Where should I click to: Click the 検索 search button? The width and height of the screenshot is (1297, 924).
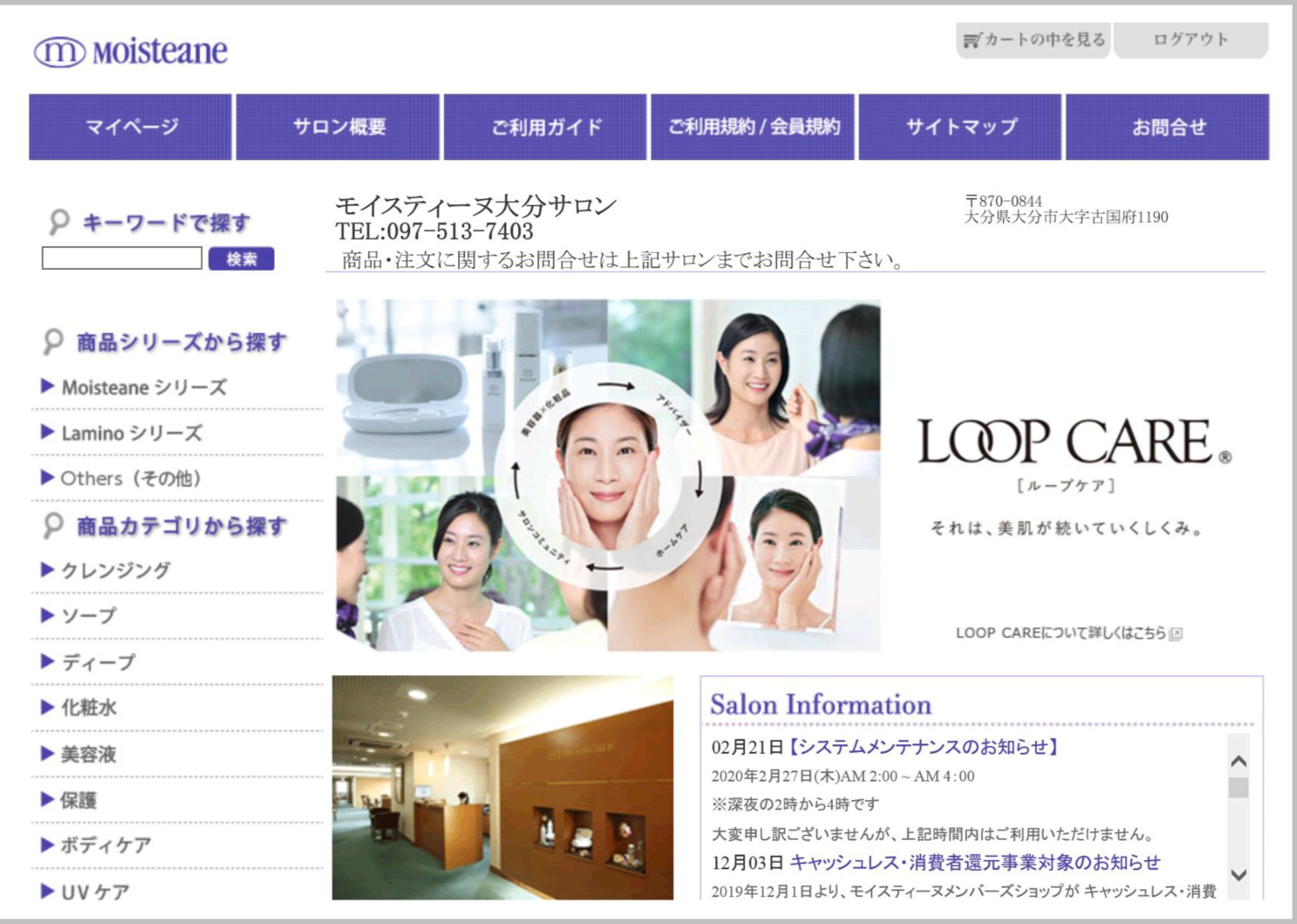(241, 259)
